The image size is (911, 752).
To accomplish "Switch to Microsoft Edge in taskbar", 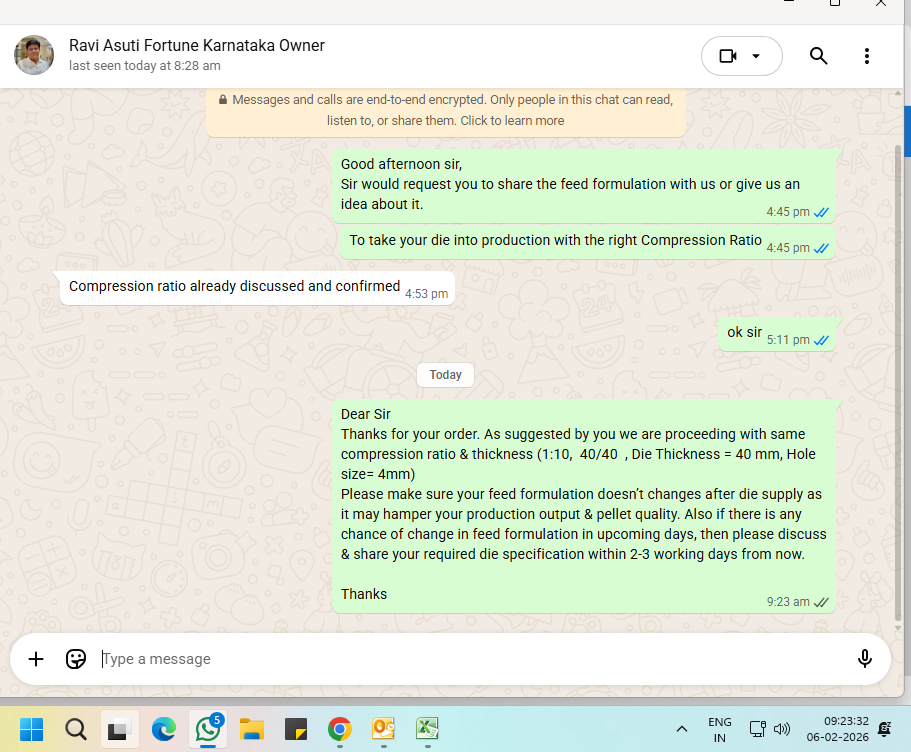I will pyautogui.click(x=164, y=729).
